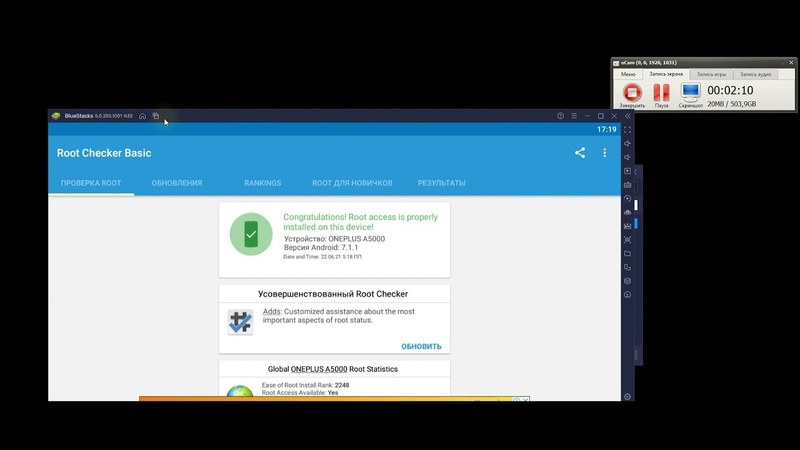Click the share icon in Root Checker
800x450 pixels.
pyautogui.click(x=580, y=153)
